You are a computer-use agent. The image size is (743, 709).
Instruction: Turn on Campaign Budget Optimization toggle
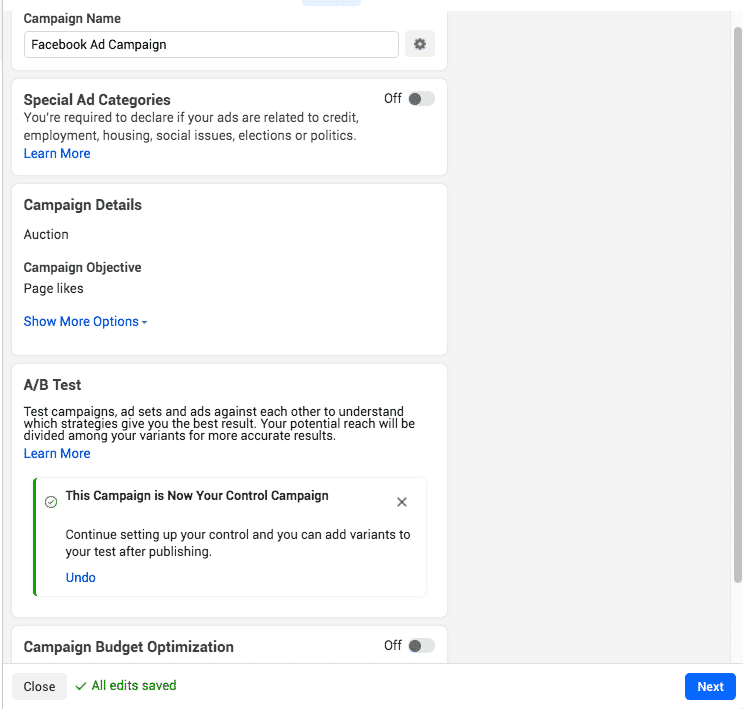(x=421, y=646)
